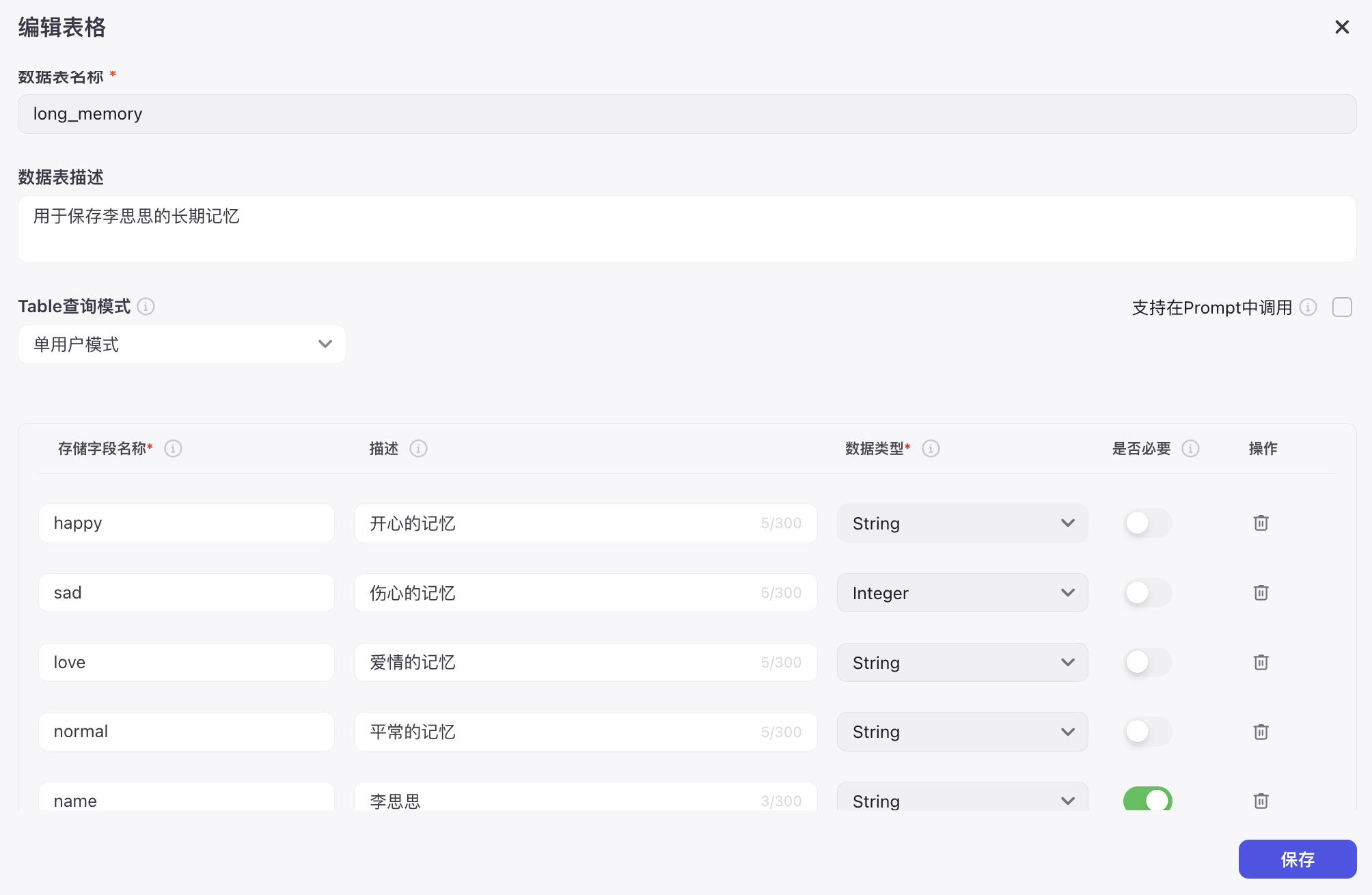Viewport: 1372px width, 895px height.
Task: Edit description 开心的记忆
Action: [586, 523]
